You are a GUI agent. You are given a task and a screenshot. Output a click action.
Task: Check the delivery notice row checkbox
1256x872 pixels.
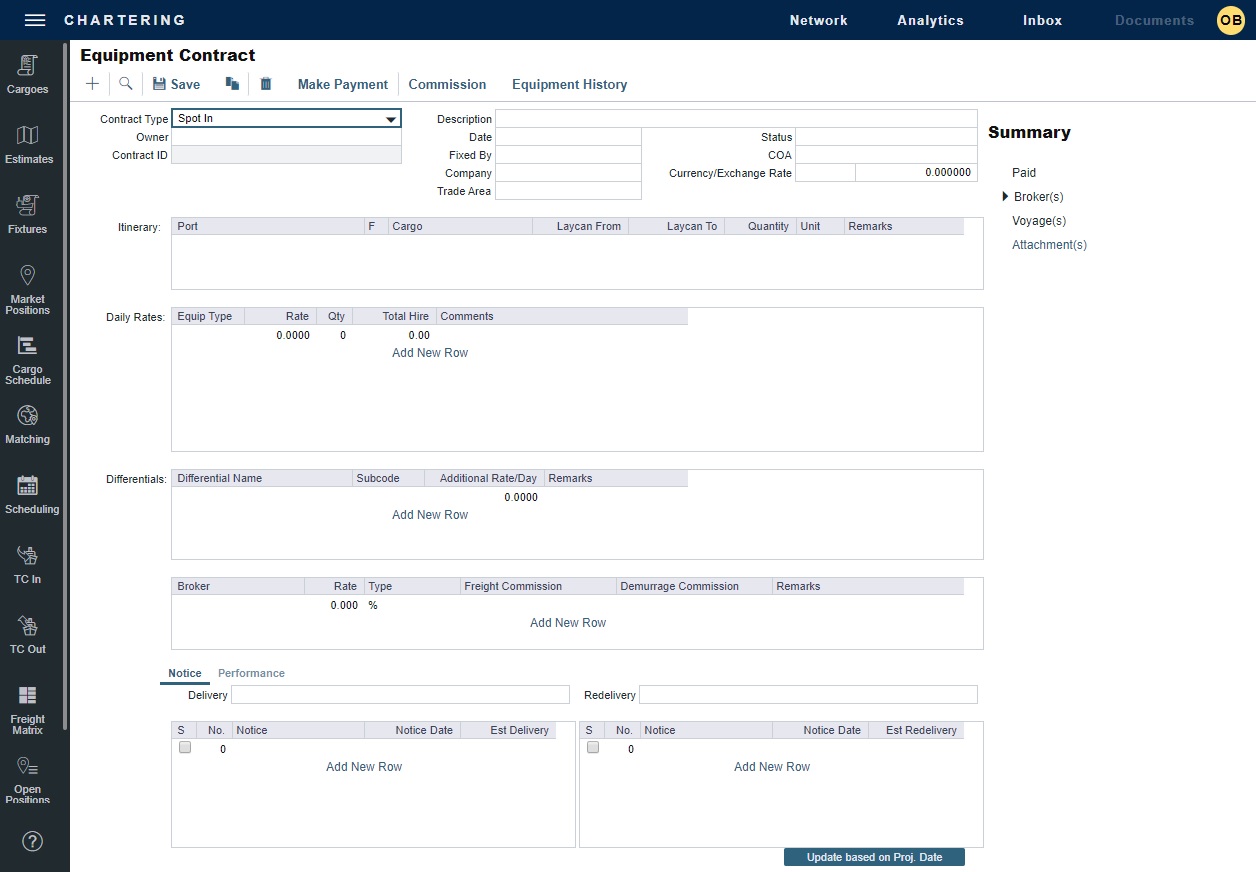click(185, 747)
